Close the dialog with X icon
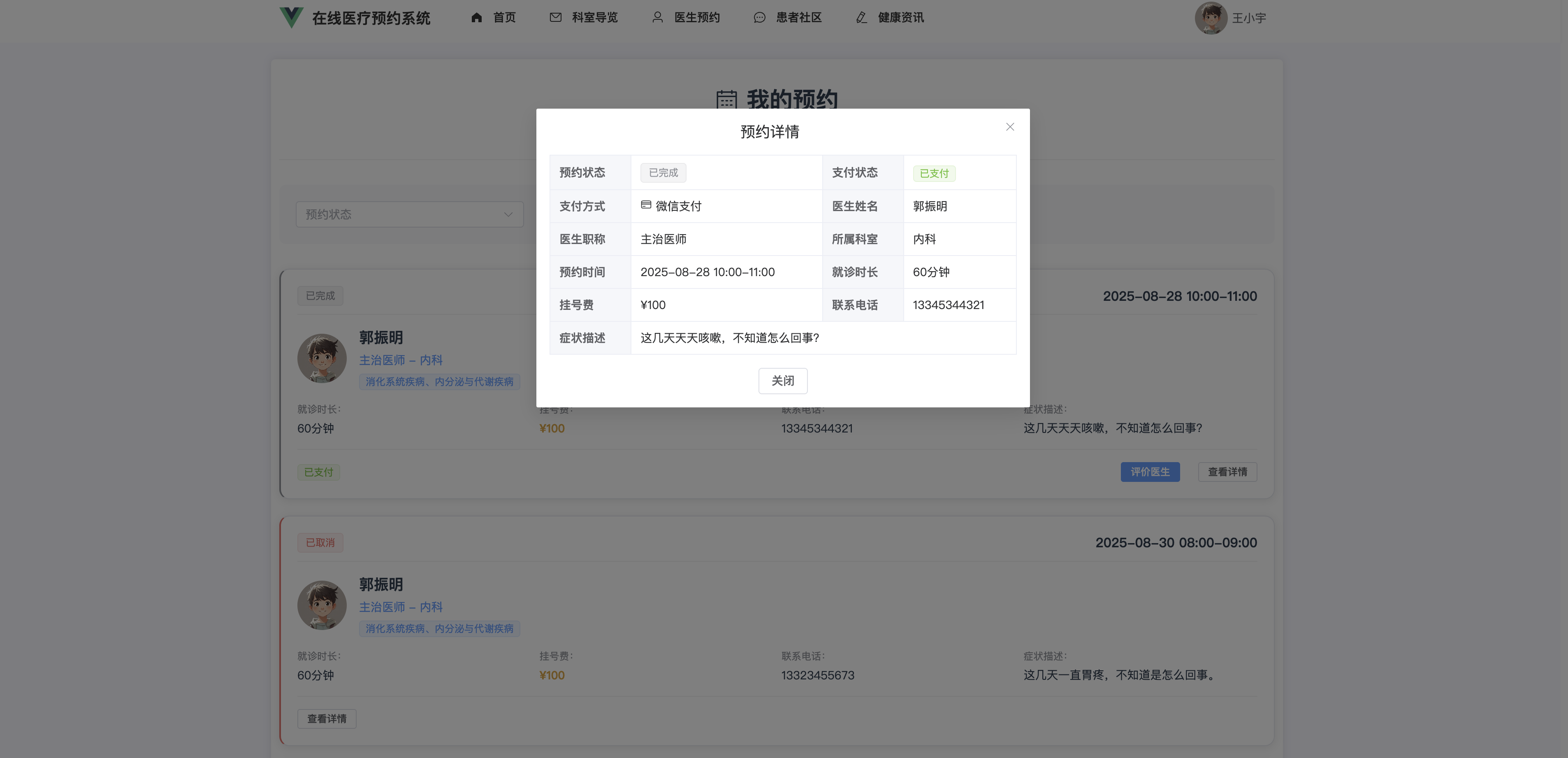The width and height of the screenshot is (1568, 758). (x=1010, y=127)
